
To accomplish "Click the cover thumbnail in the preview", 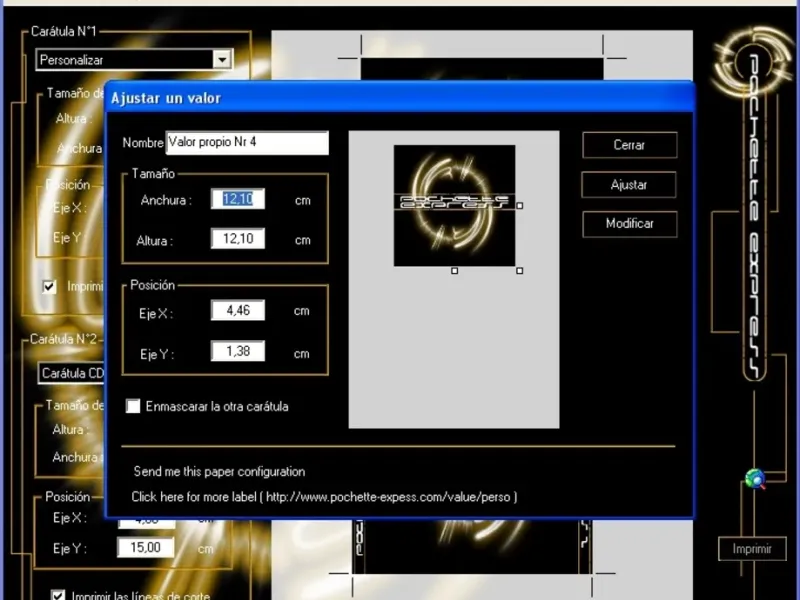I will [x=454, y=206].
